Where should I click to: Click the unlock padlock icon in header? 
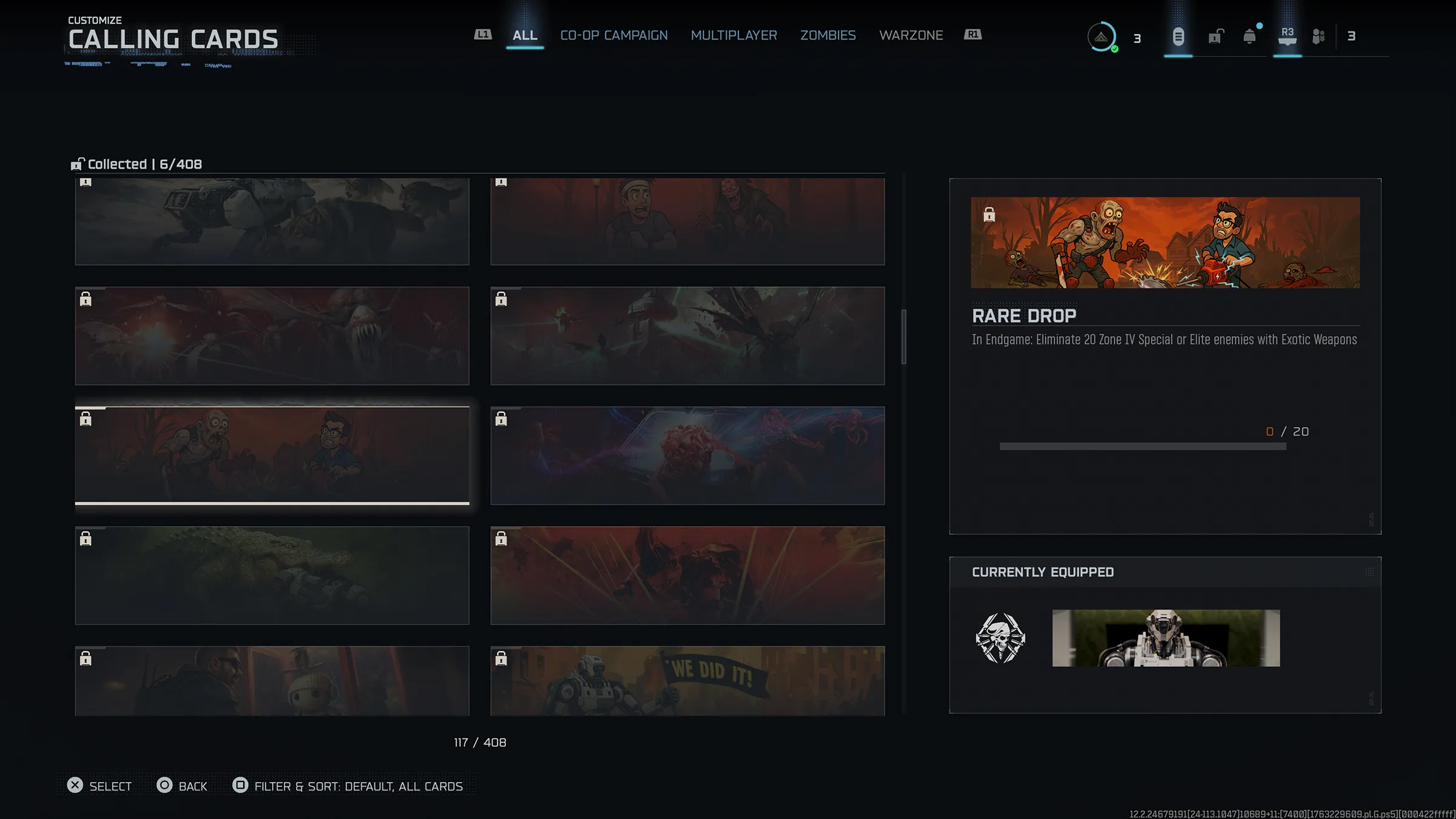point(1216,36)
